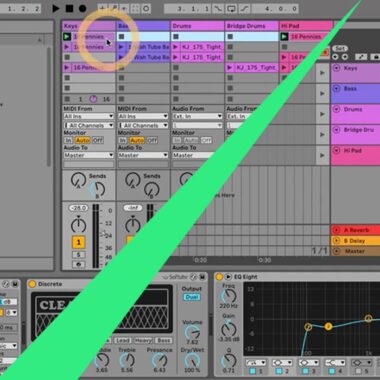Open Bass track MIDI From All Ins dropdown

[143, 116]
